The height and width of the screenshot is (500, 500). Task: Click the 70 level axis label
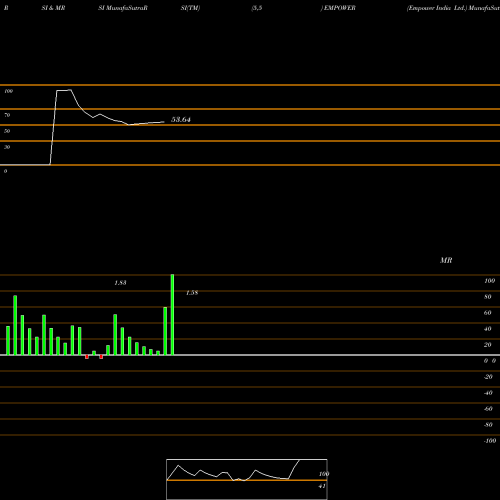[7, 115]
